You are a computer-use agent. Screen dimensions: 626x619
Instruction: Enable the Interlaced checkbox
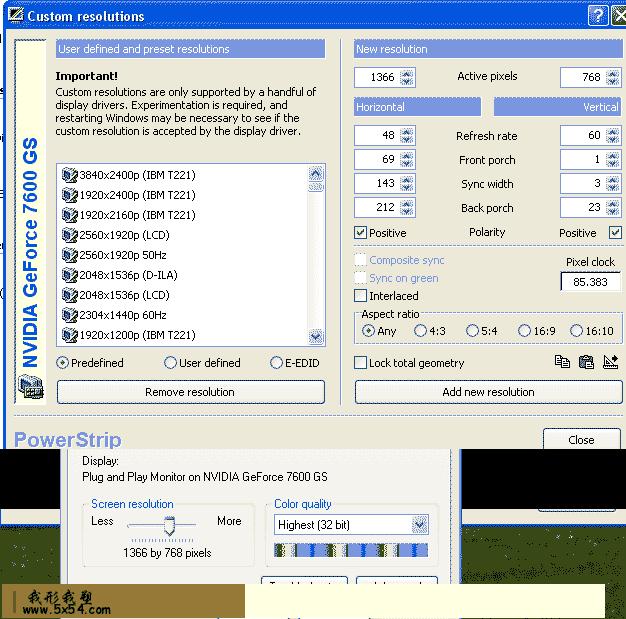coord(360,296)
